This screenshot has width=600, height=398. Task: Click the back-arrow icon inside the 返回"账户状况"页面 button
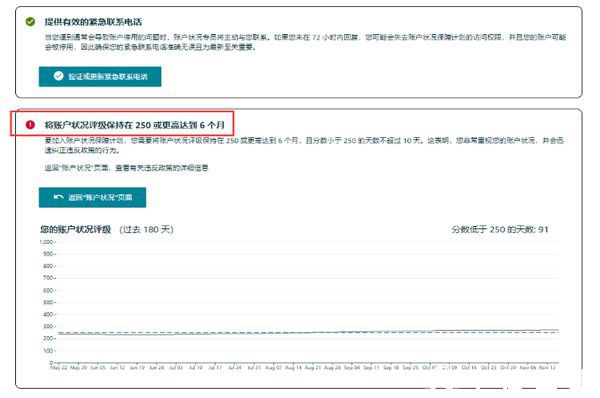[x=59, y=197]
